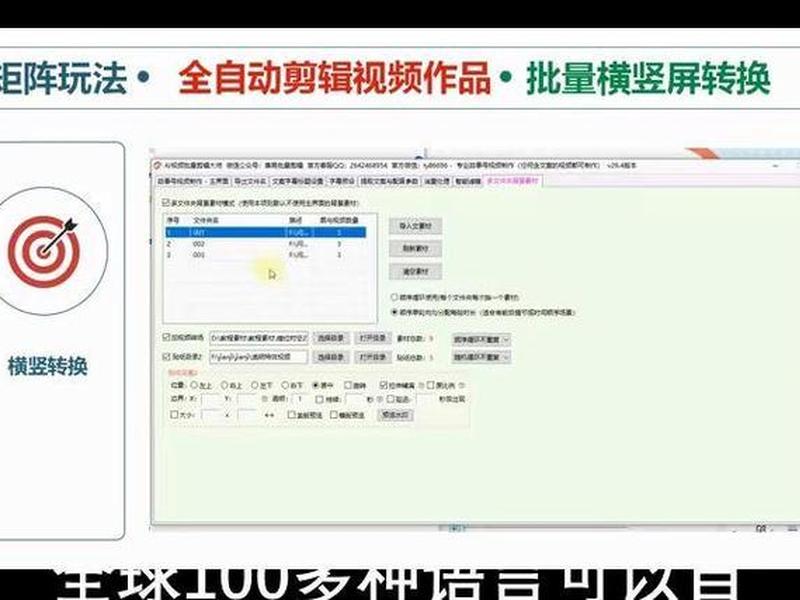Click the size width input field
This screenshot has width=800, height=600.
(x=211, y=415)
